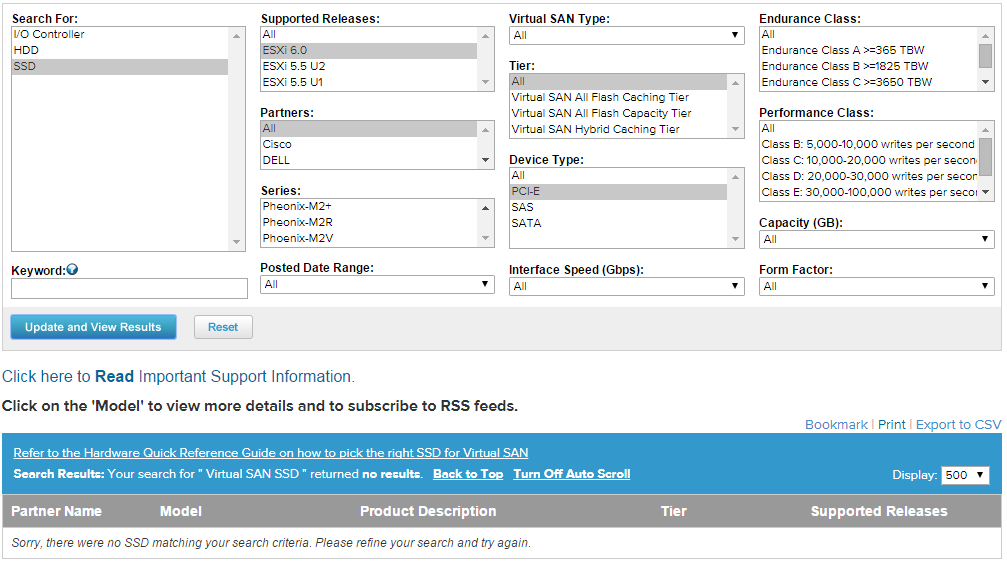
Task: Select PCI-E device type
Action: [618, 192]
